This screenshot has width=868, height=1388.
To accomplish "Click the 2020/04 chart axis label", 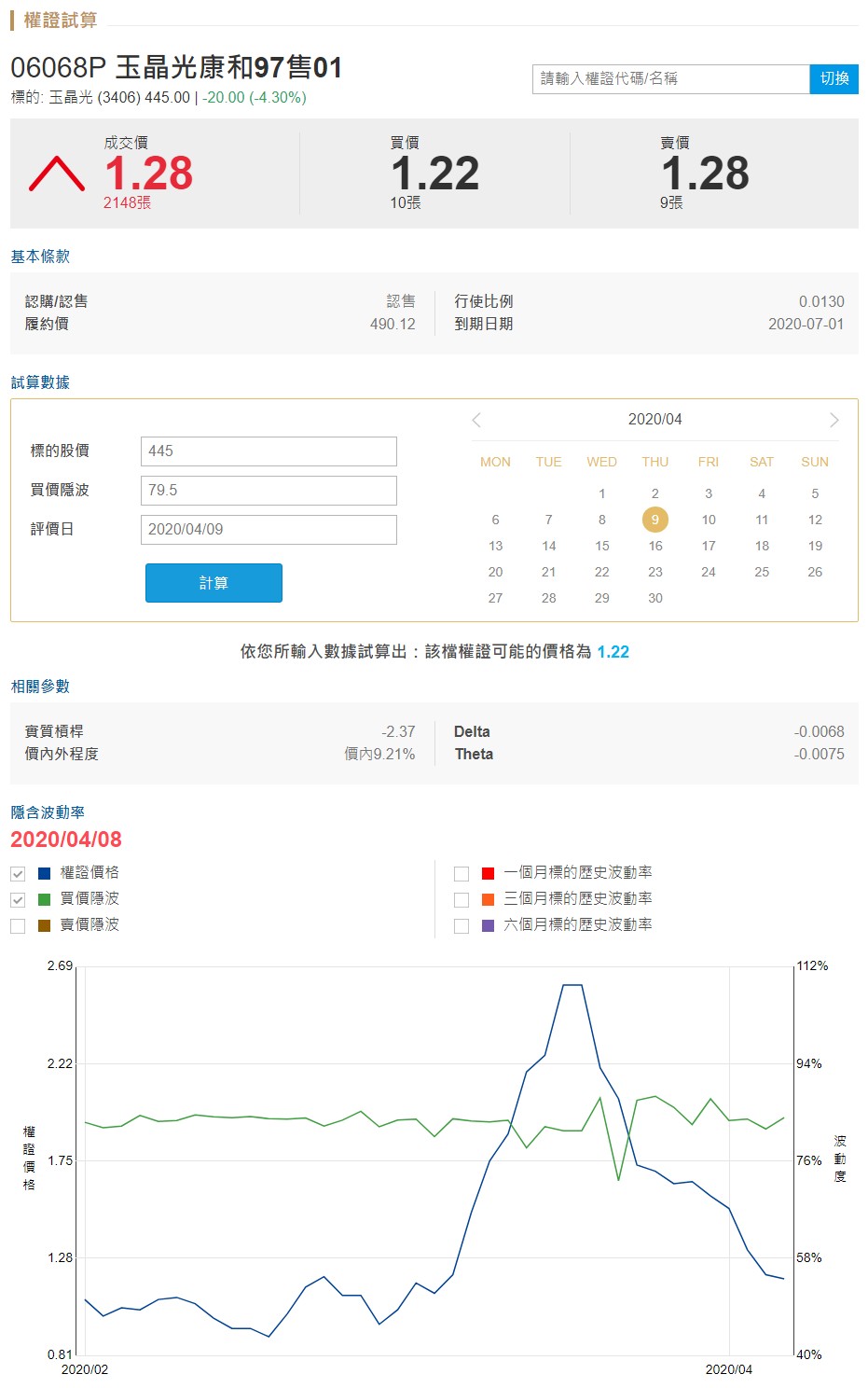I will click(729, 1369).
